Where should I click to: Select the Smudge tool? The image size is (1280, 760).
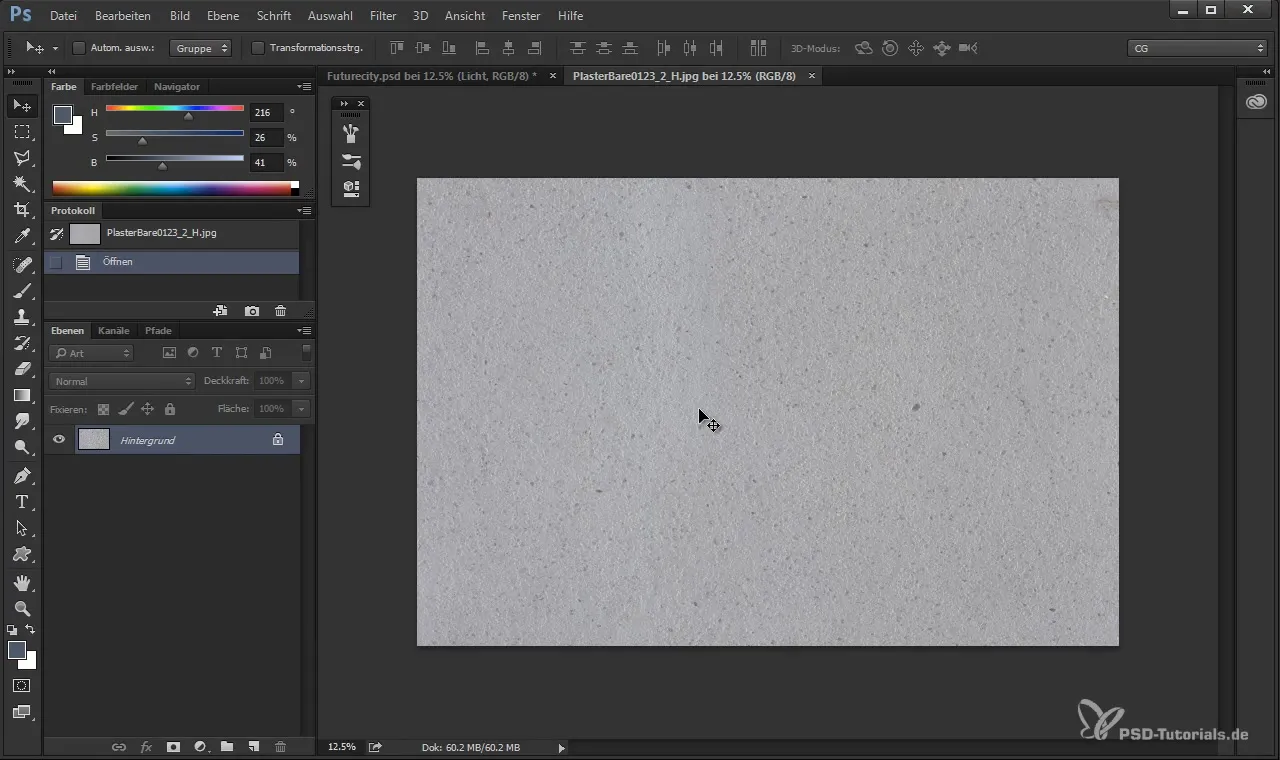pos(22,421)
